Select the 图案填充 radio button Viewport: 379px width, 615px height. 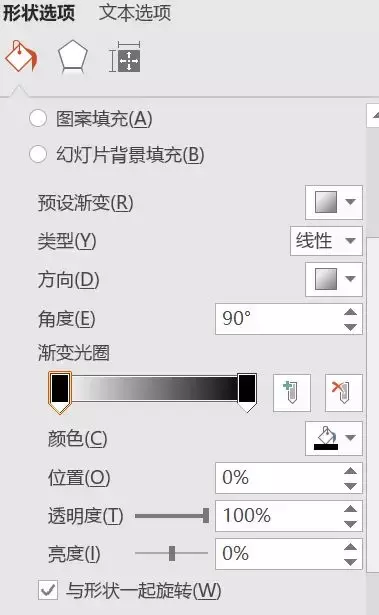pyautogui.click(x=38, y=118)
